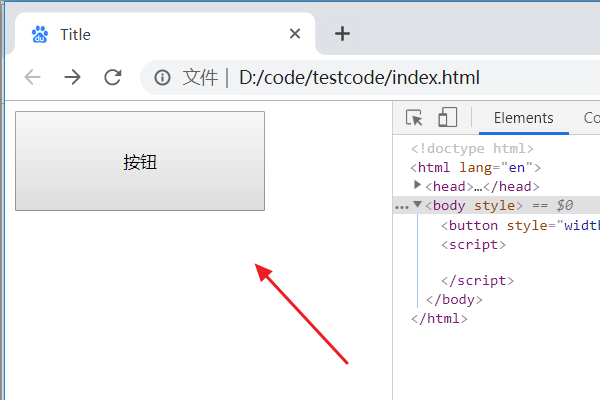Select the closing </body> tag line
This screenshot has height=400, width=600.
tap(454, 299)
